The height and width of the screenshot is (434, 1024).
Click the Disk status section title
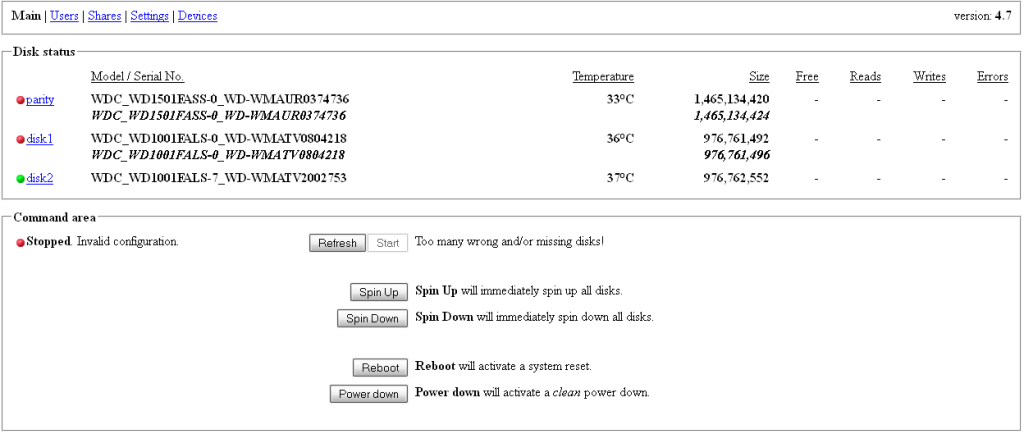click(44, 52)
